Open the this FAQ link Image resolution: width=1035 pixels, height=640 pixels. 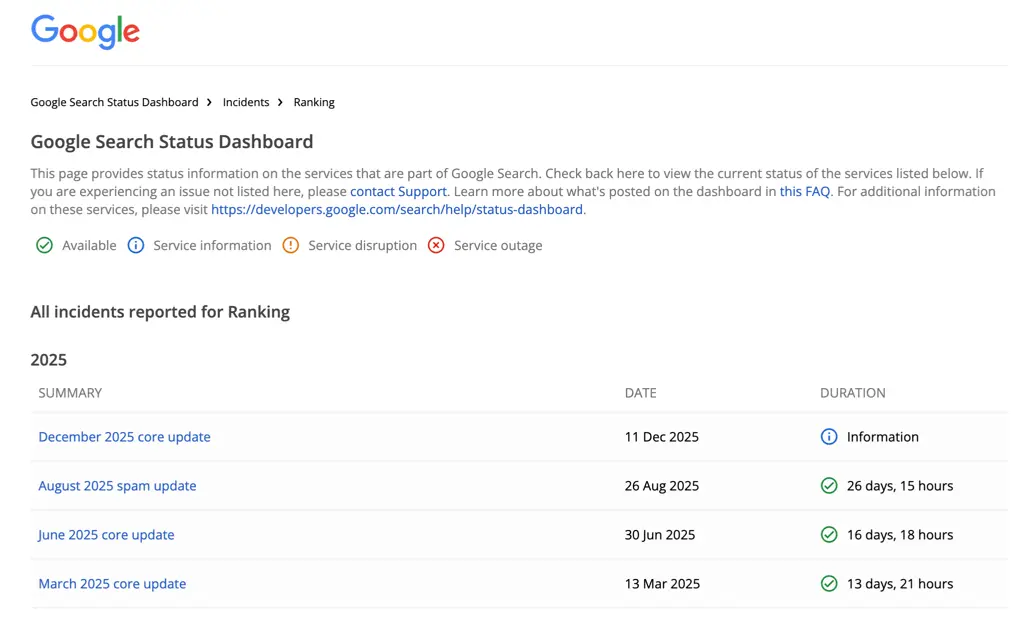(804, 191)
